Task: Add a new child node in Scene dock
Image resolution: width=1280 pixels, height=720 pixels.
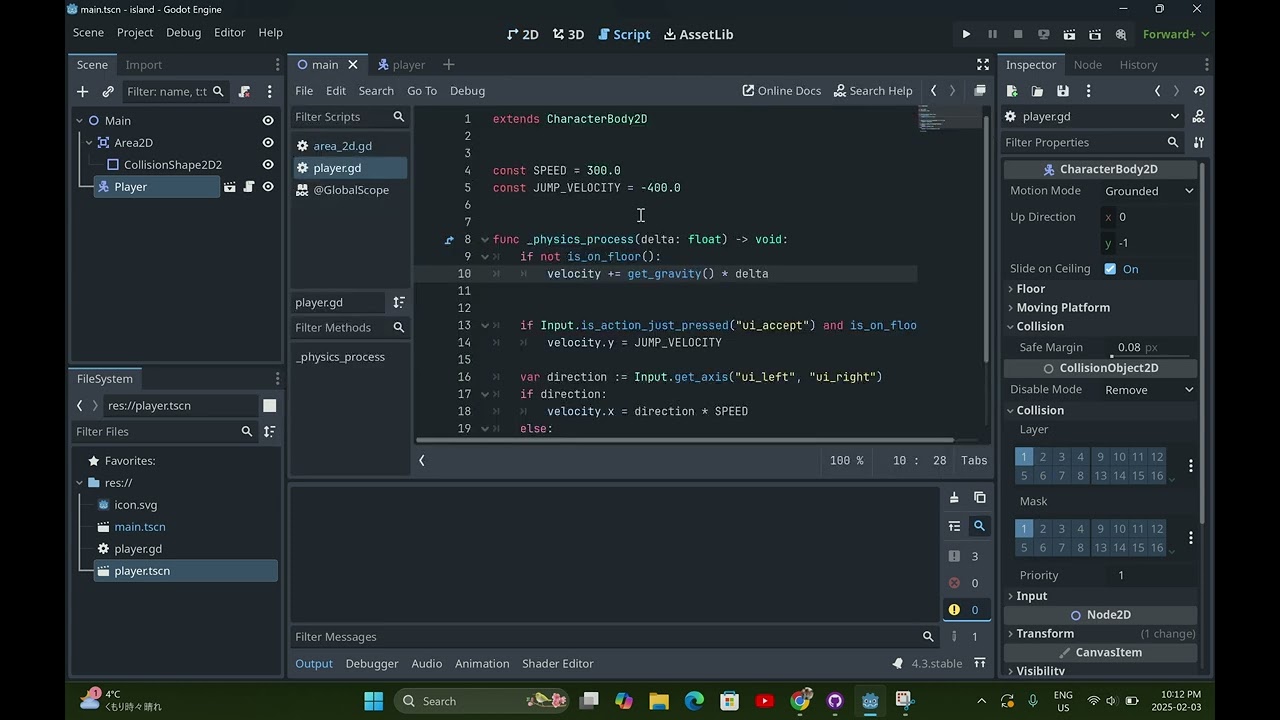Action: click(82, 91)
